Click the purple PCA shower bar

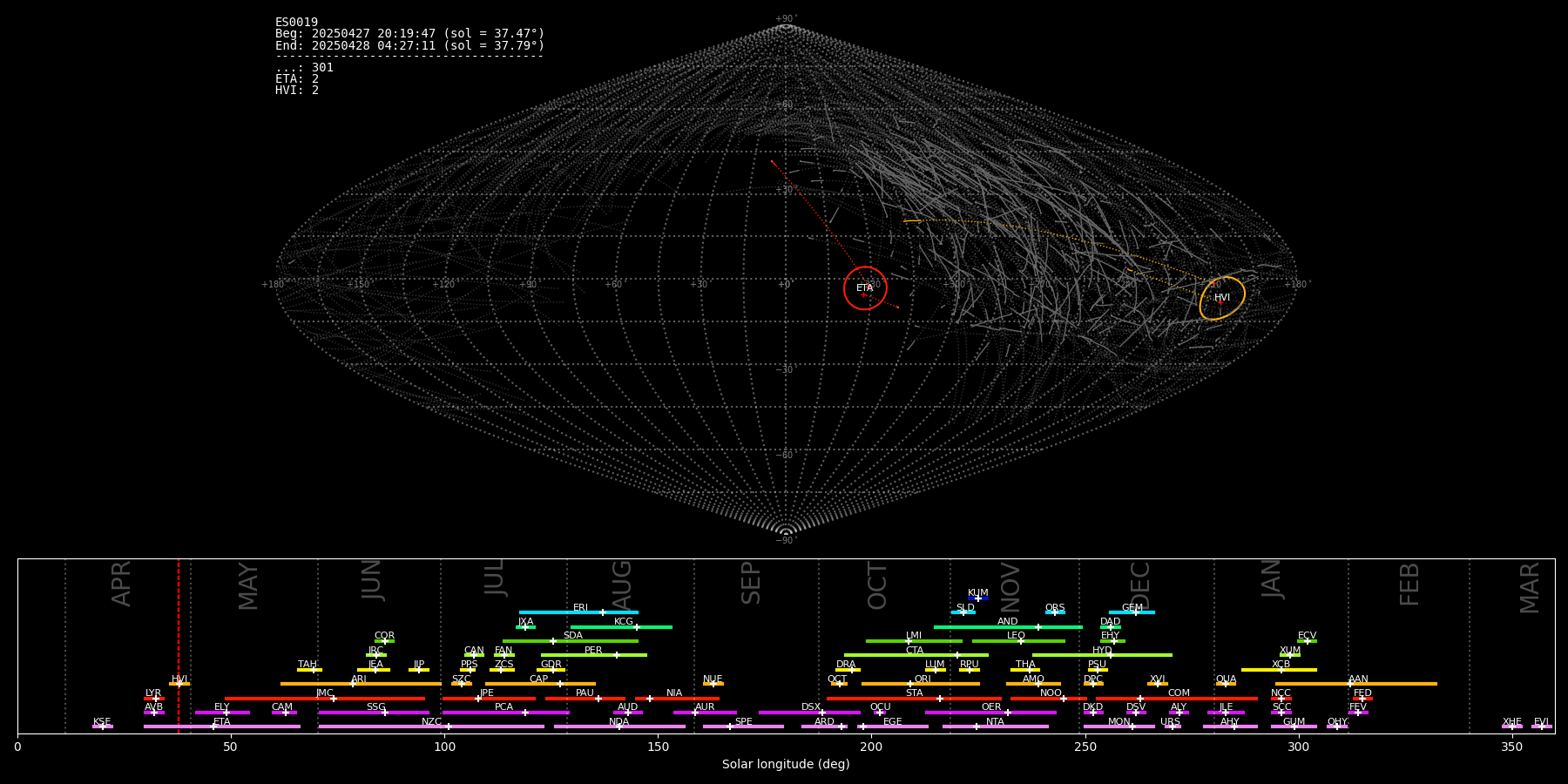tap(505, 713)
